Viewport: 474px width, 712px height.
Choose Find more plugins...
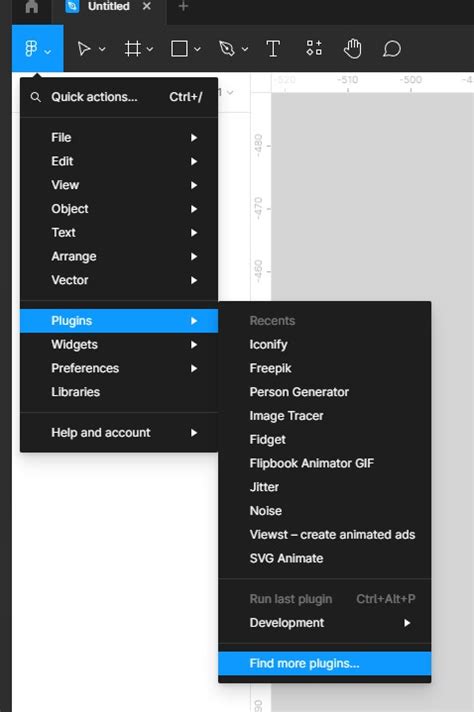point(325,663)
